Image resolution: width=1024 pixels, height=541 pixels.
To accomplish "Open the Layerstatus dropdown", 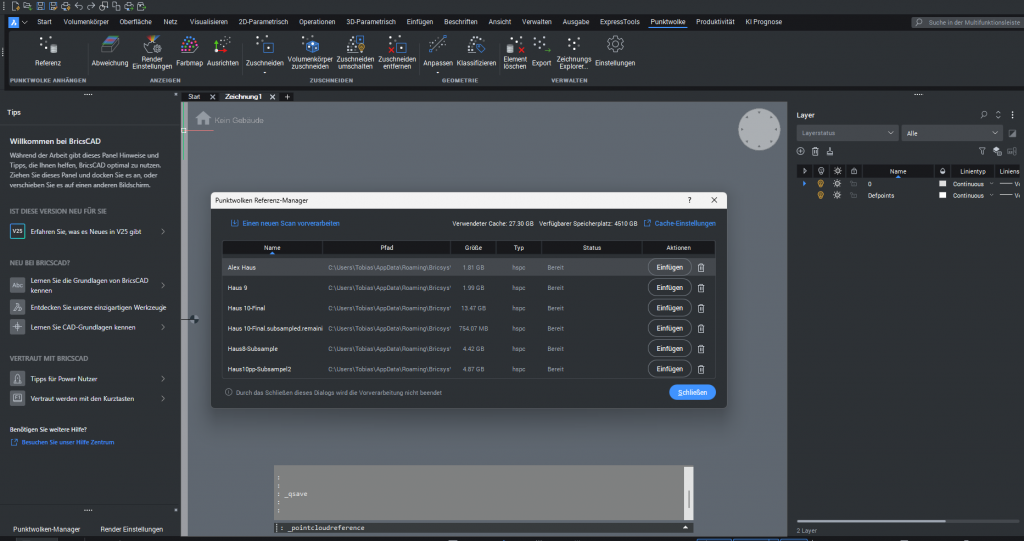I will point(846,132).
